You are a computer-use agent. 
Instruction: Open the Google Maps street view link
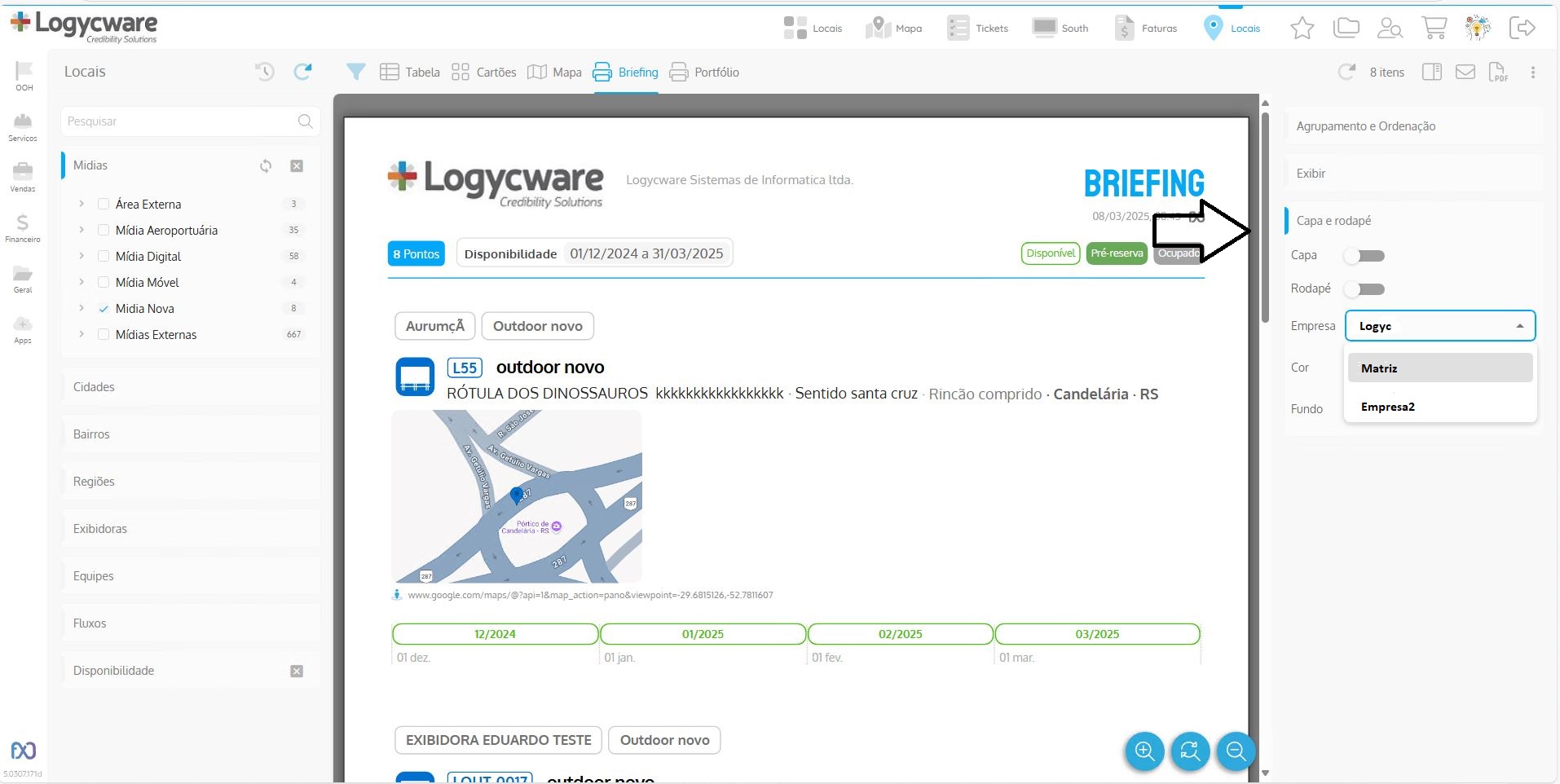tap(589, 595)
